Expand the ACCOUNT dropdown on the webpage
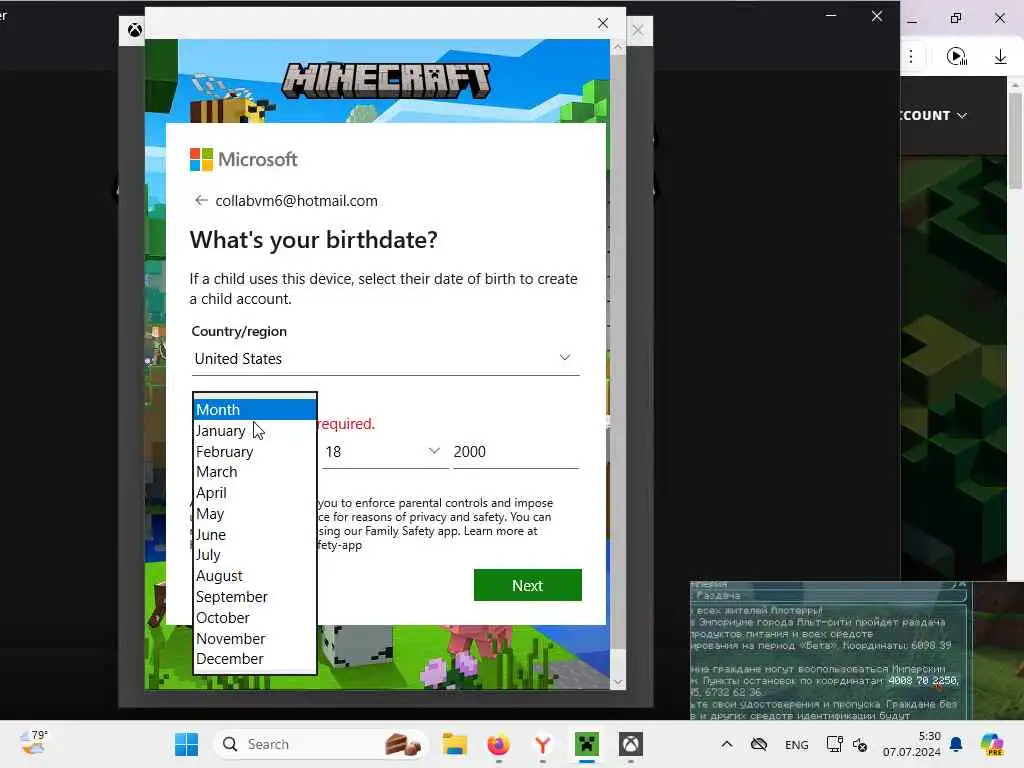This screenshot has height=768, width=1024. [x=934, y=116]
